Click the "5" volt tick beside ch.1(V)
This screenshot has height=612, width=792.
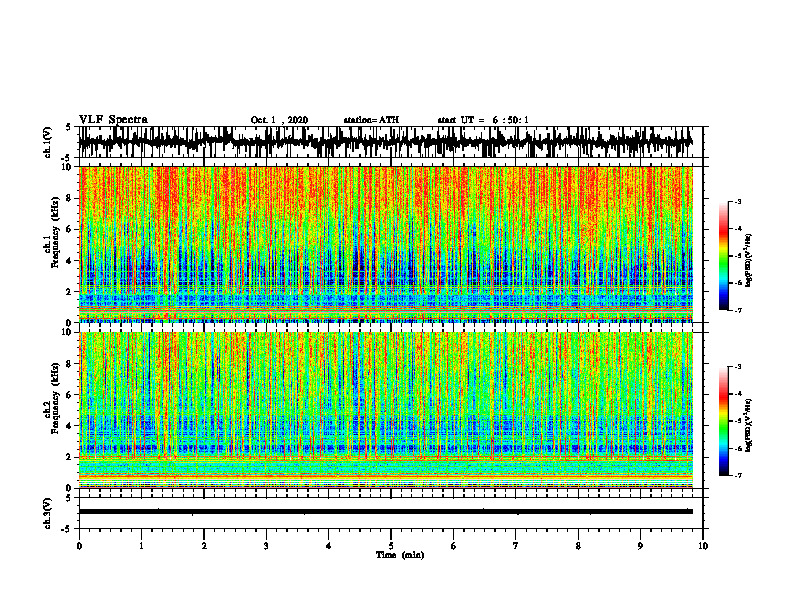point(69,128)
